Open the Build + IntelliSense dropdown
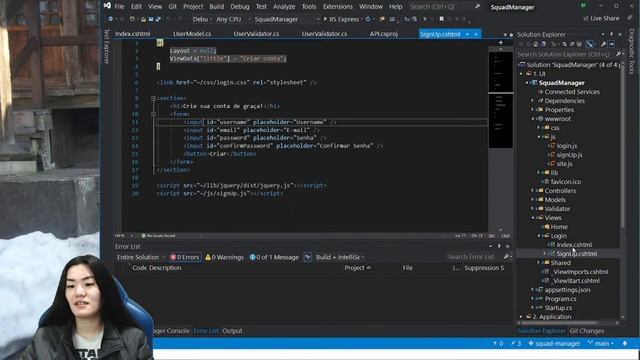This screenshot has width=640, height=360. point(340,257)
